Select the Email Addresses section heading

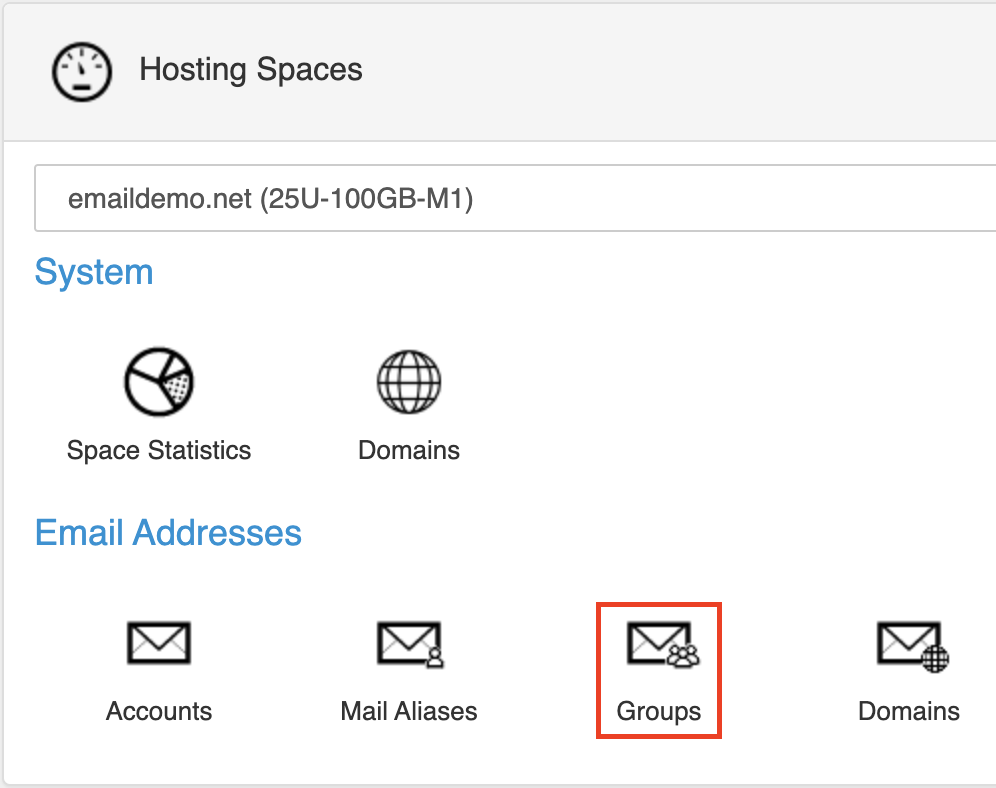point(168,532)
